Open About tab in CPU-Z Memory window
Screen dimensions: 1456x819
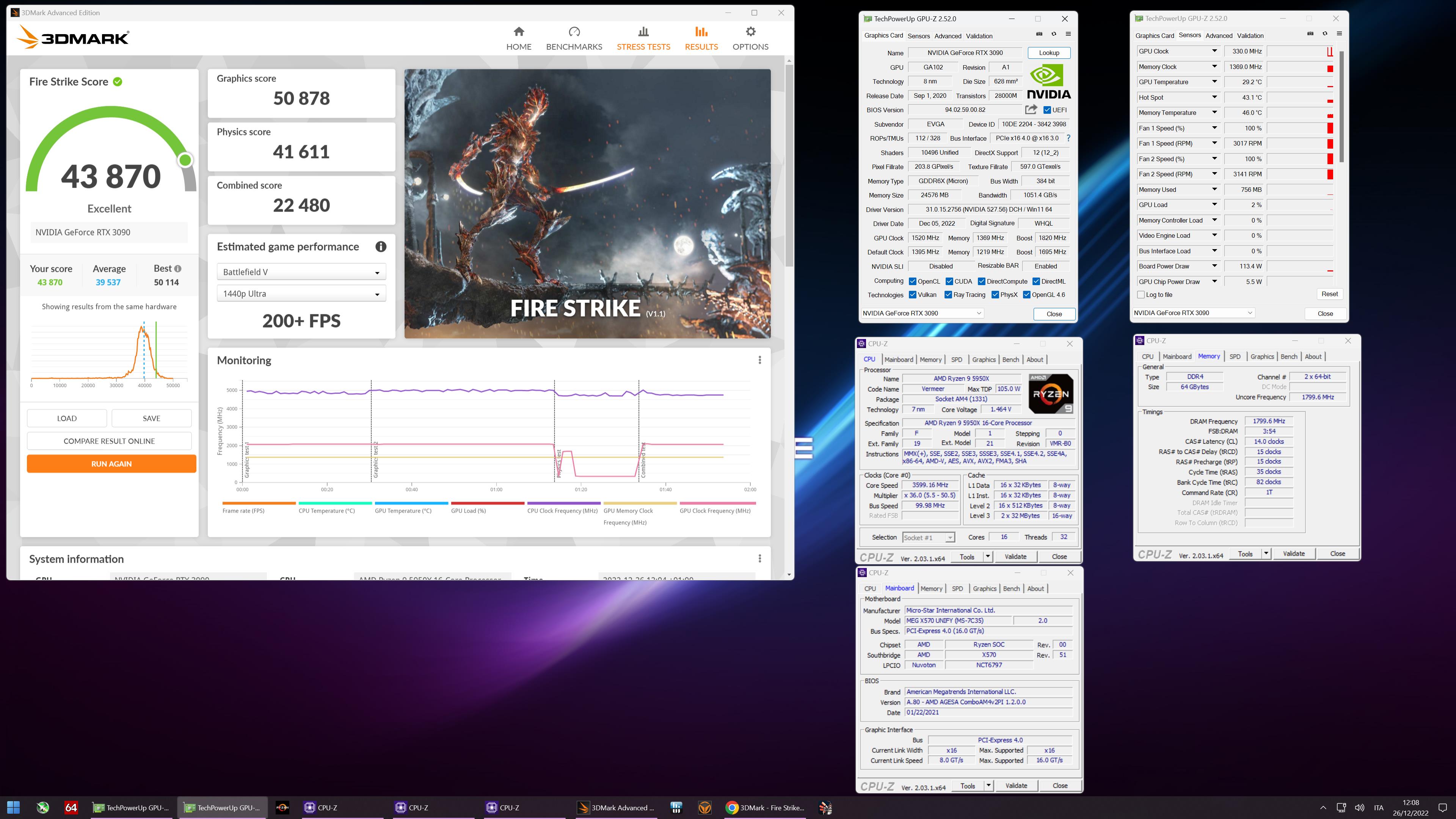pos(1313,357)
